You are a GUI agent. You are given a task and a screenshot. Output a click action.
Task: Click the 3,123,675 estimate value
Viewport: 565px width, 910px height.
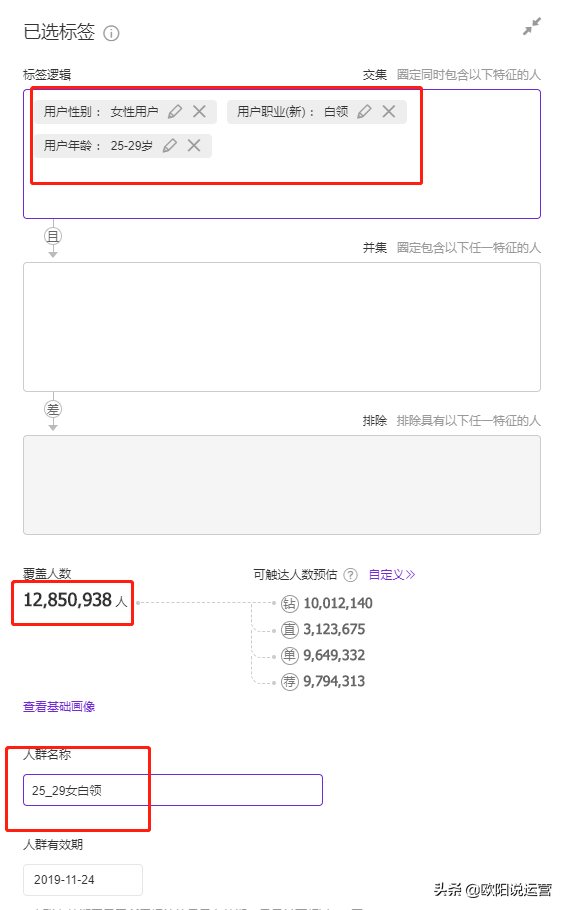coord(334,630)
